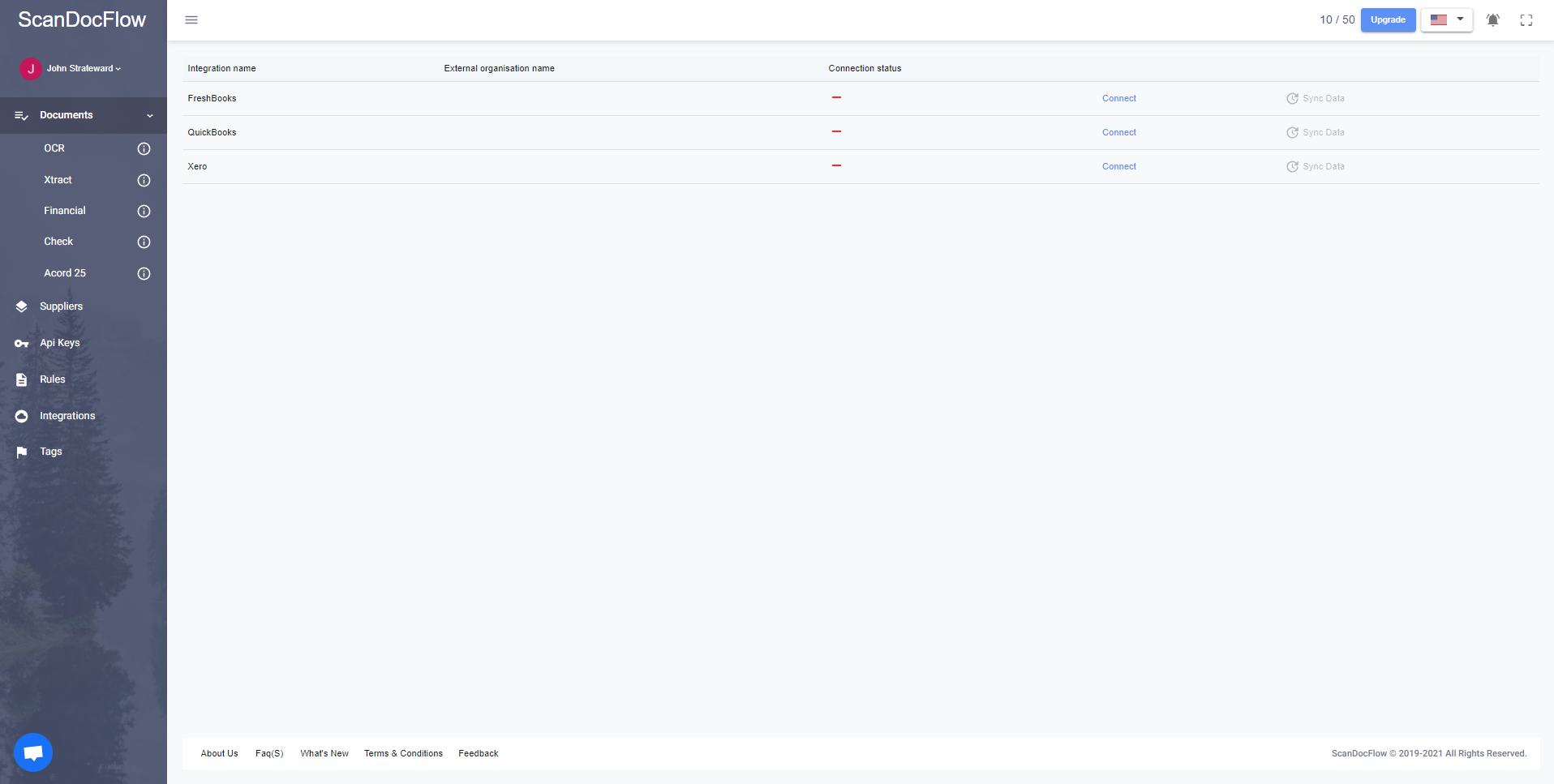Click the red status dash for FreshBooks
The image size is (1554, 784).
pos(836,98)
